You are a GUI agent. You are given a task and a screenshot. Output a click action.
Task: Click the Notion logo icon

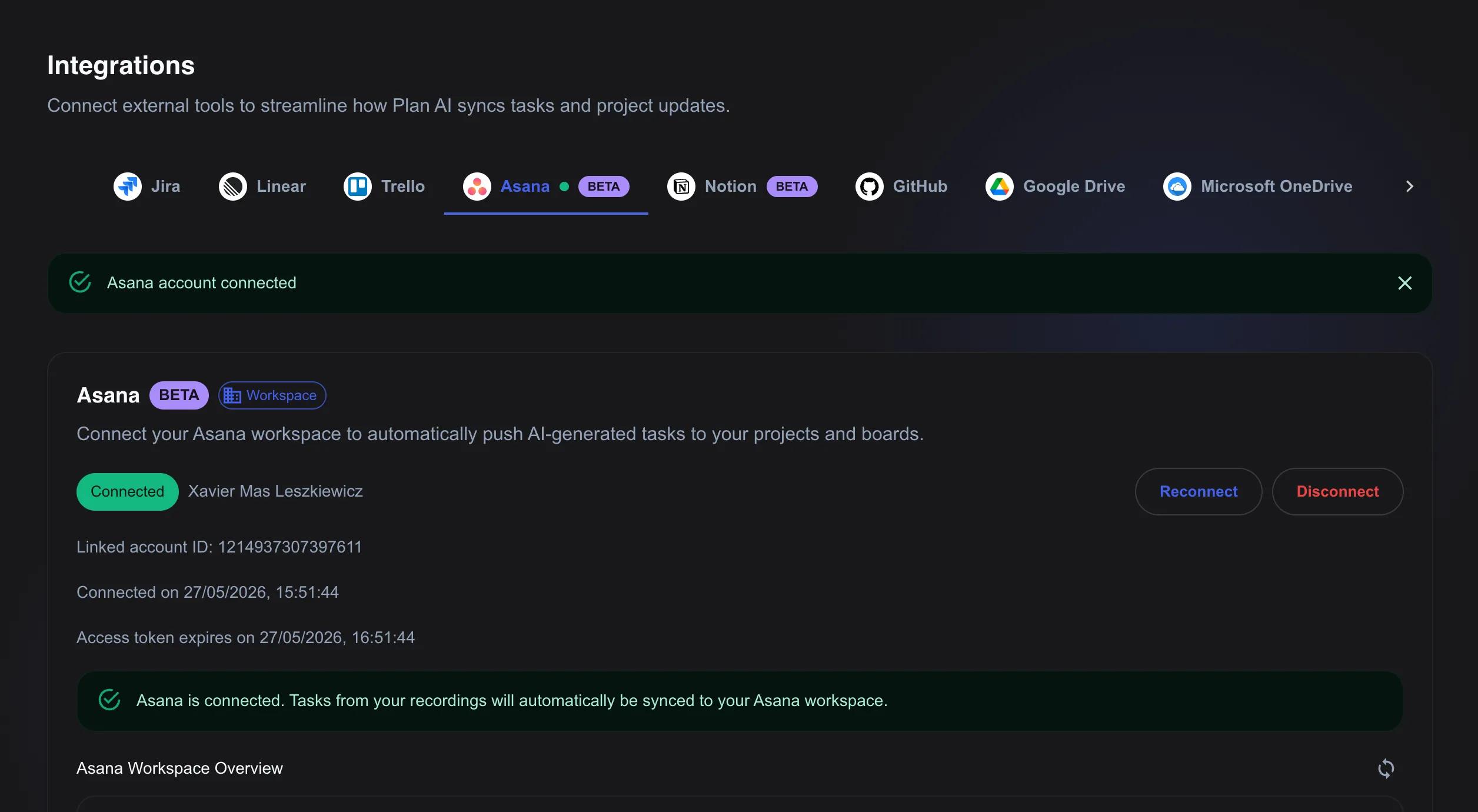click(x=681, y=187)
